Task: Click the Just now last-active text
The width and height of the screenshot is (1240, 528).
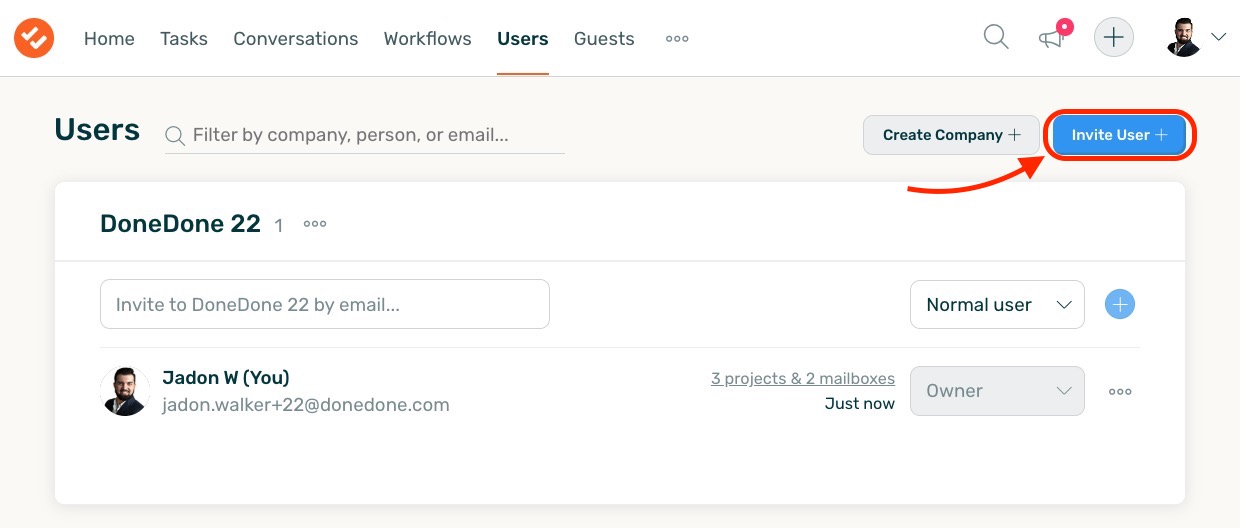Action: point(860,404)
